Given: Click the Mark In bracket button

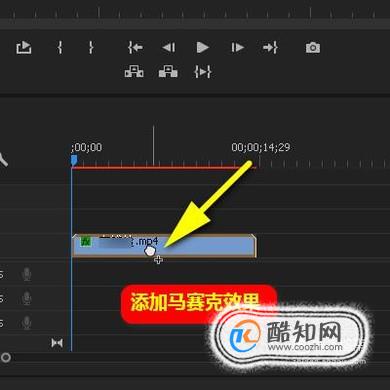Looking at the screenshot, I should click(x=60, y=47).
